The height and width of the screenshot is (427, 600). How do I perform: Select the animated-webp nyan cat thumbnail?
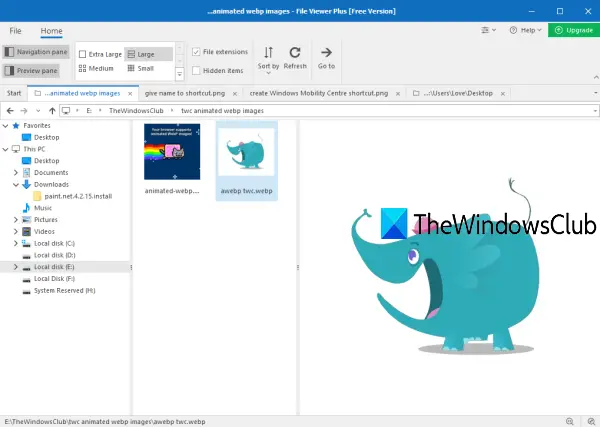(172, 152)
